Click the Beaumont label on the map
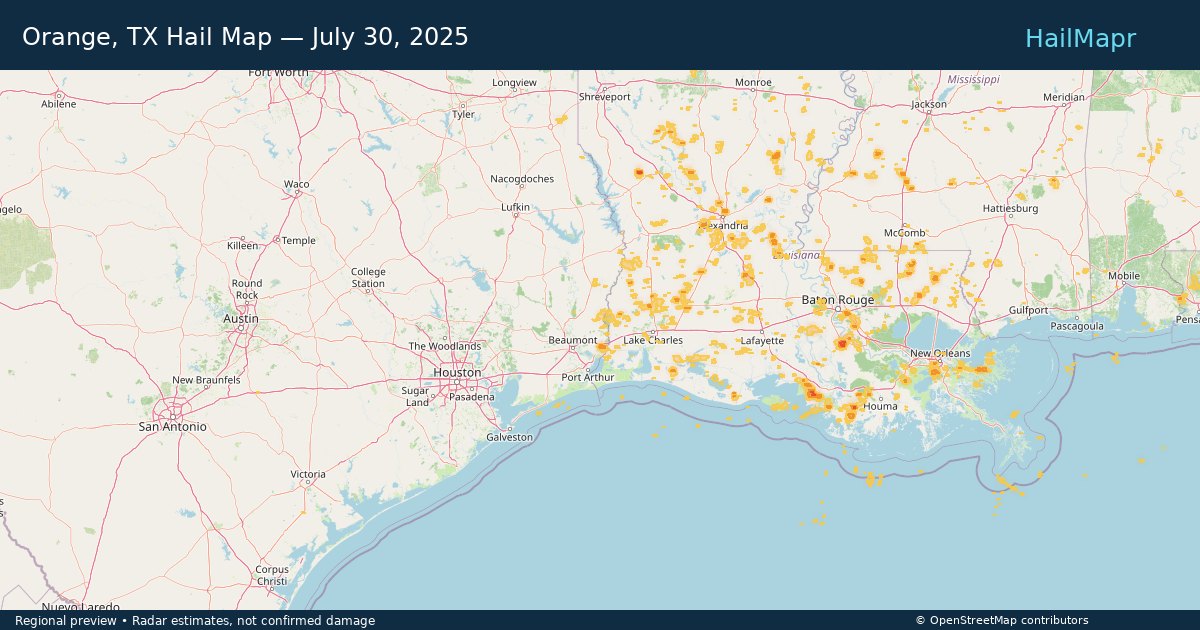Image resolution: width=1200 pixels, height=630 pixels. click(572, 340)
